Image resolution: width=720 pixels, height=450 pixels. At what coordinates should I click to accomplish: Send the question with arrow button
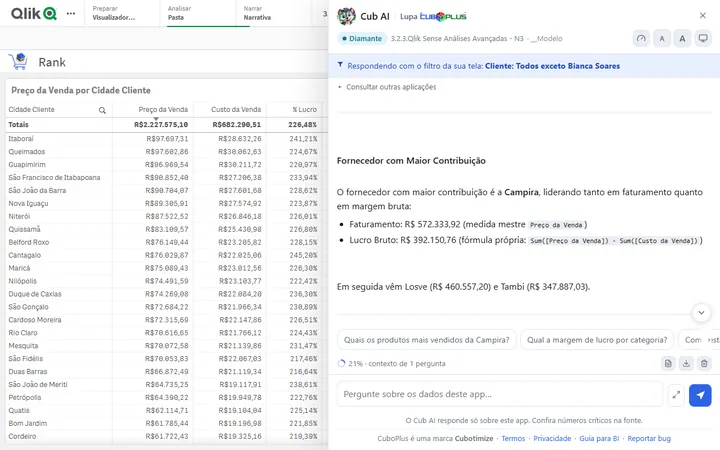(700, 395)
